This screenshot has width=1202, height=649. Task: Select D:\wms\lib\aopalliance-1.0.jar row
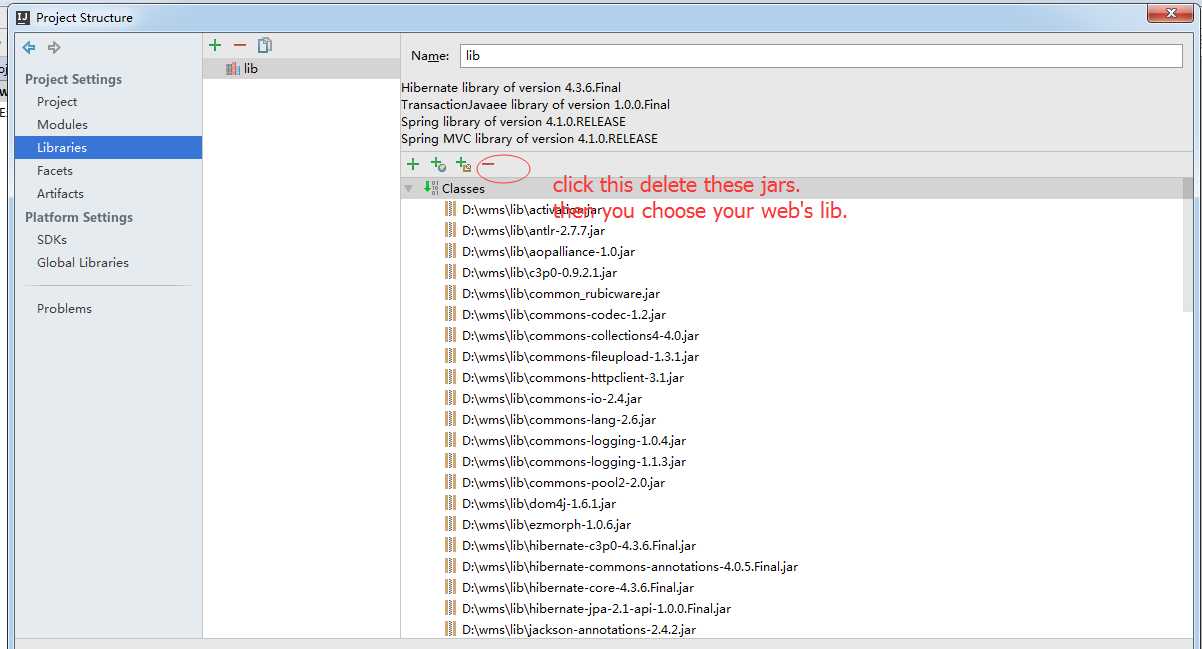point(549,251)
